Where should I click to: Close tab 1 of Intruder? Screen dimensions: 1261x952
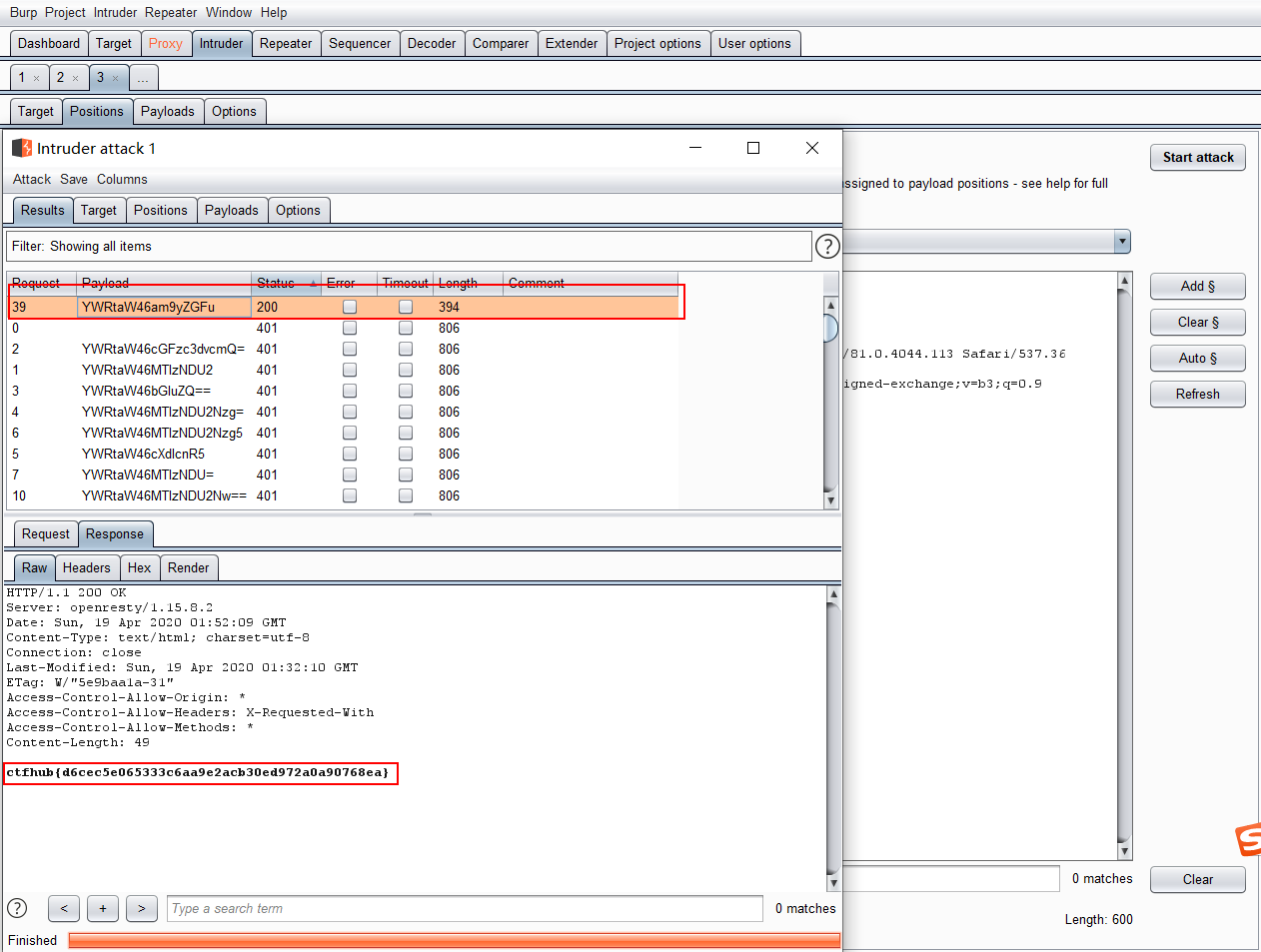click(x=37, y=78)
